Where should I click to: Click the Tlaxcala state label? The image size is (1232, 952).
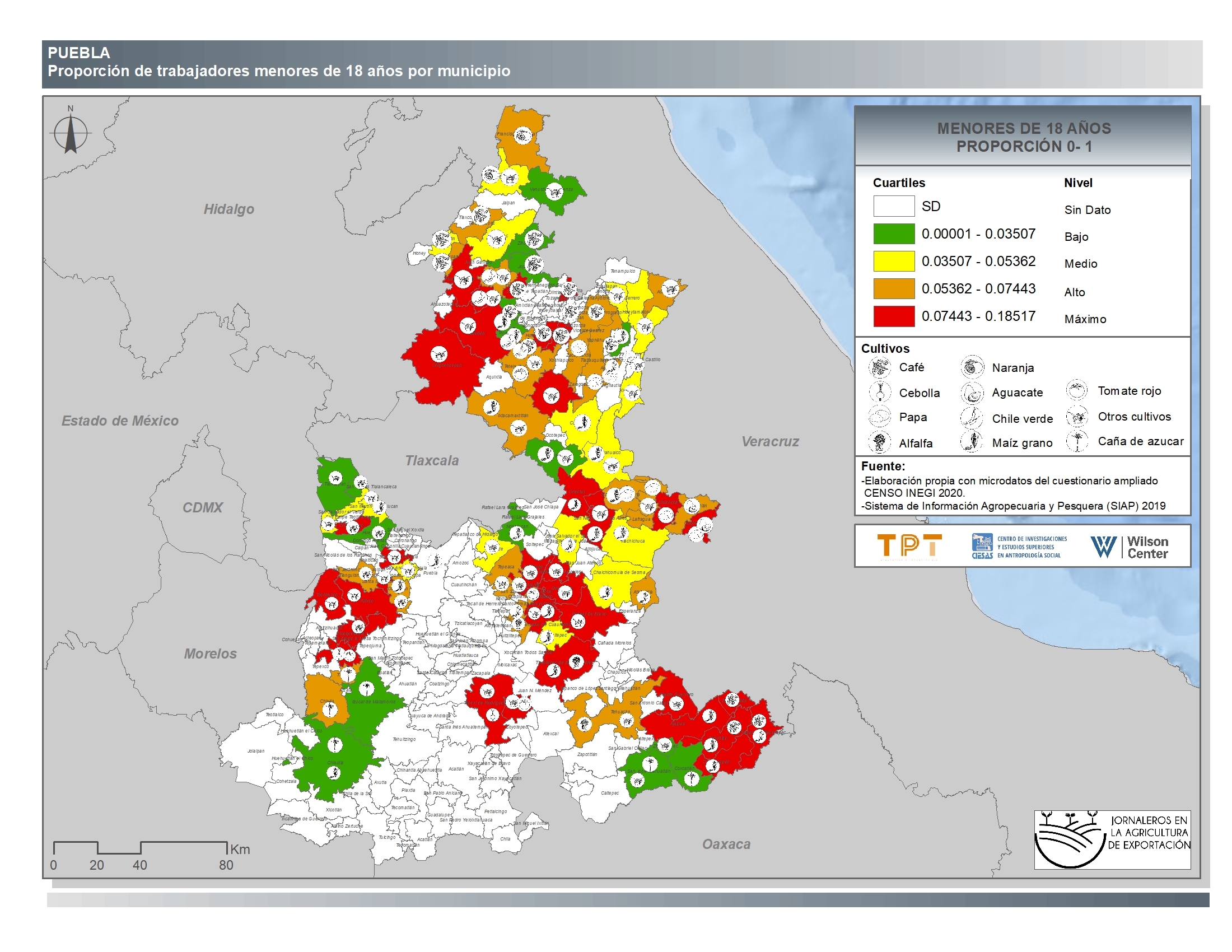(432, 461)
